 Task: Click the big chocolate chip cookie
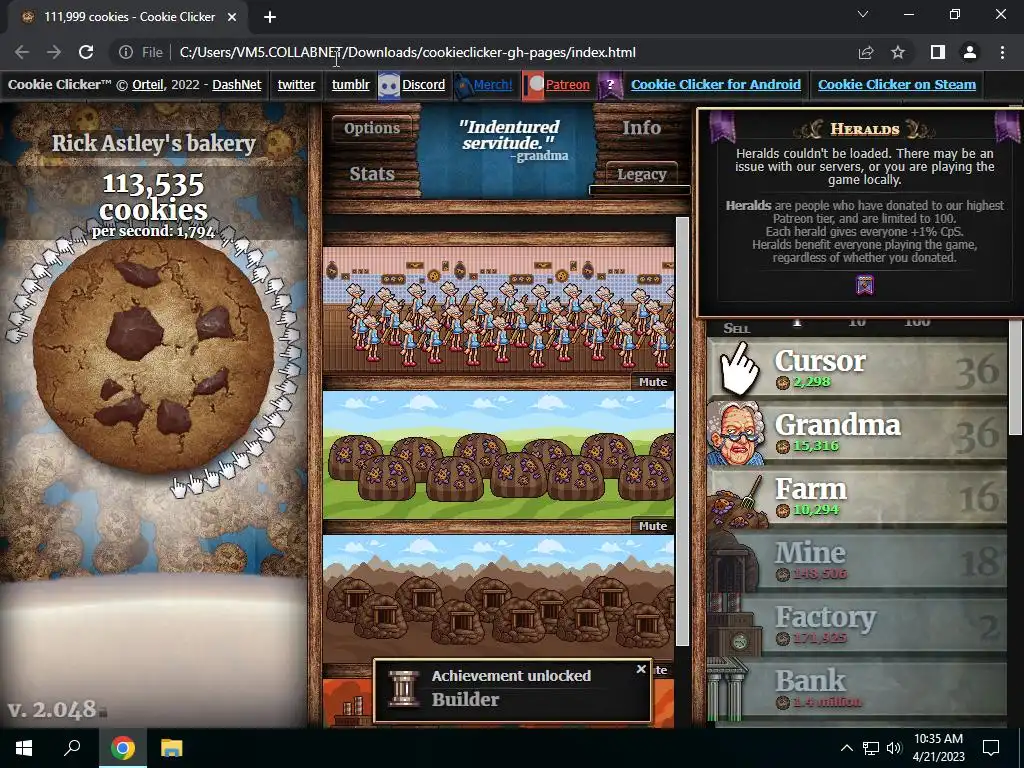[153, 355]
